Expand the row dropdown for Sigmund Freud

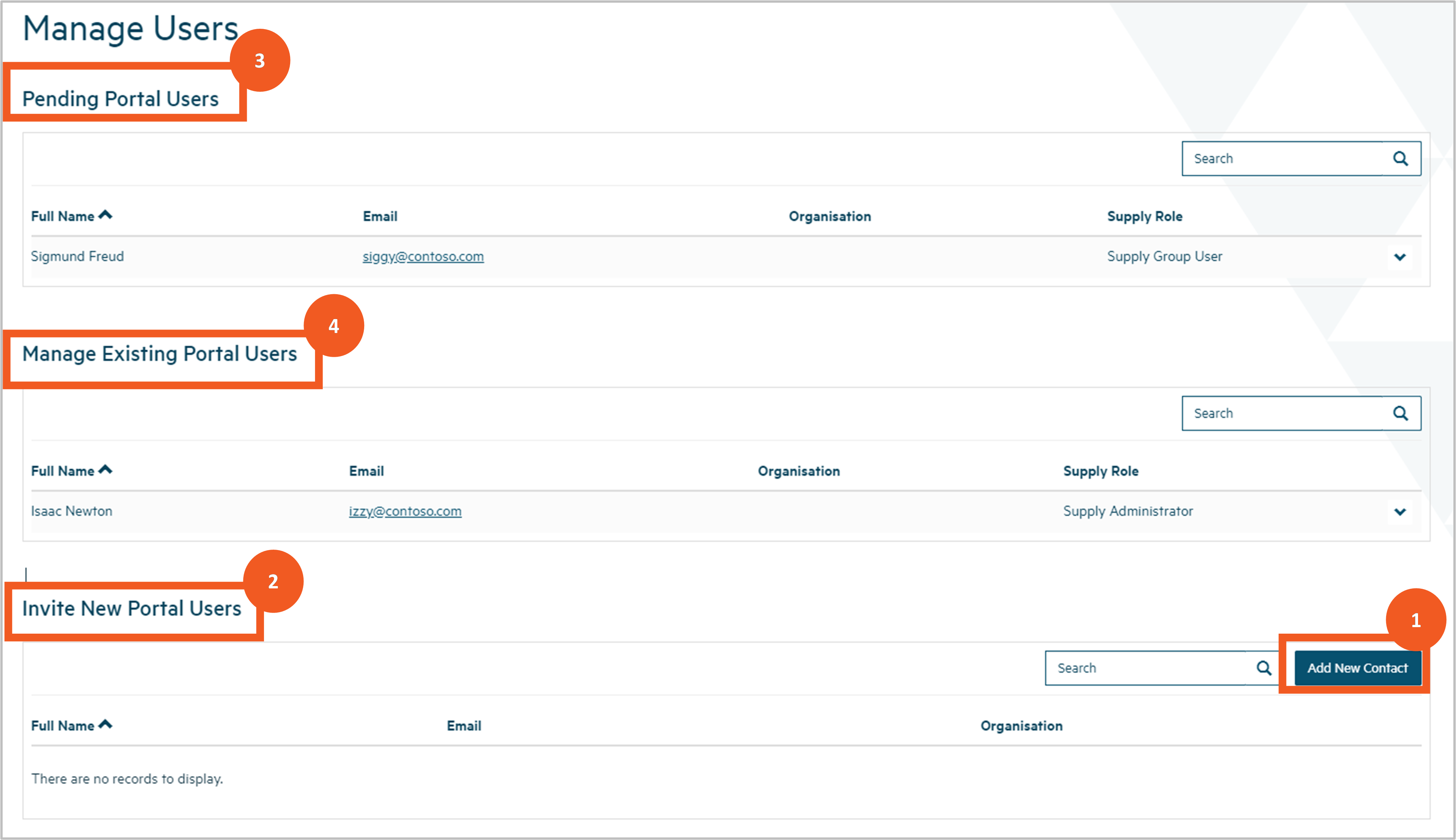tap(1400, 257)
